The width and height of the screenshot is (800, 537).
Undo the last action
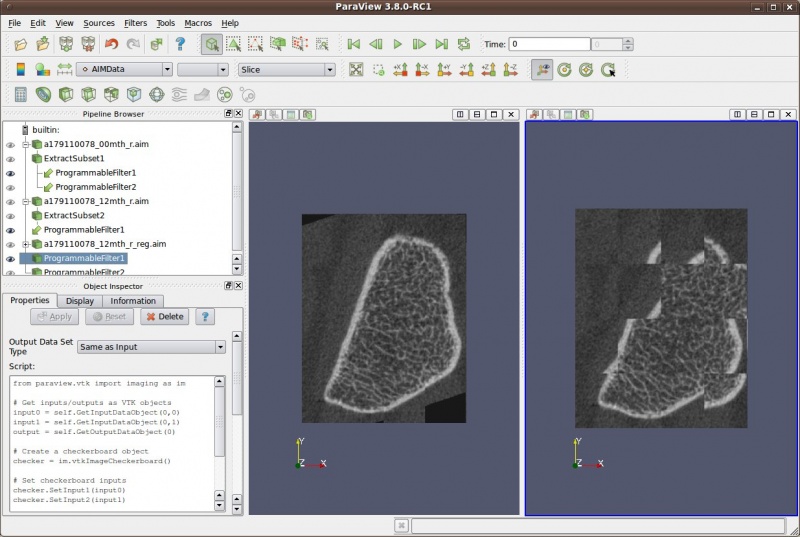coord(111,44)
